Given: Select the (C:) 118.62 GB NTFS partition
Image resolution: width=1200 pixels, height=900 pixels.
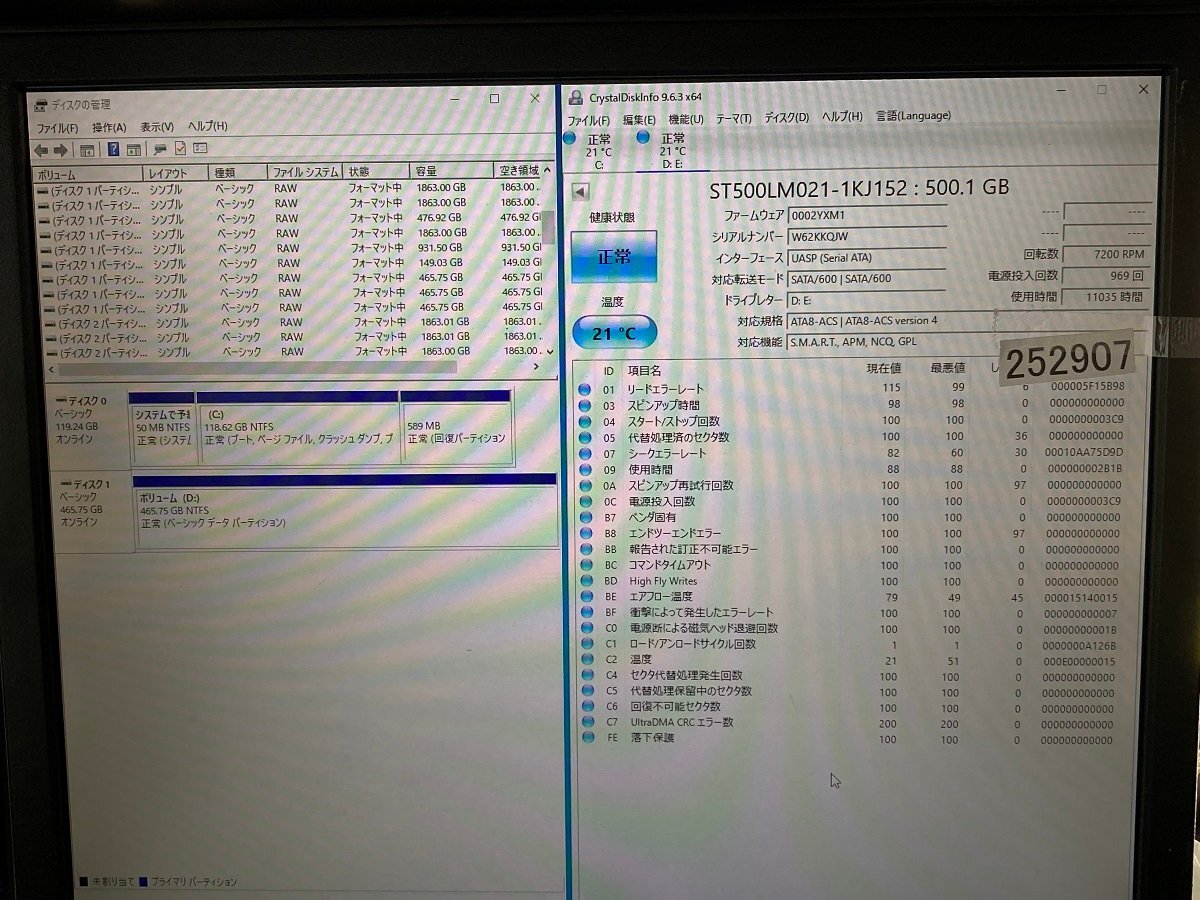Looking at the screenshot, I should 298,426.
